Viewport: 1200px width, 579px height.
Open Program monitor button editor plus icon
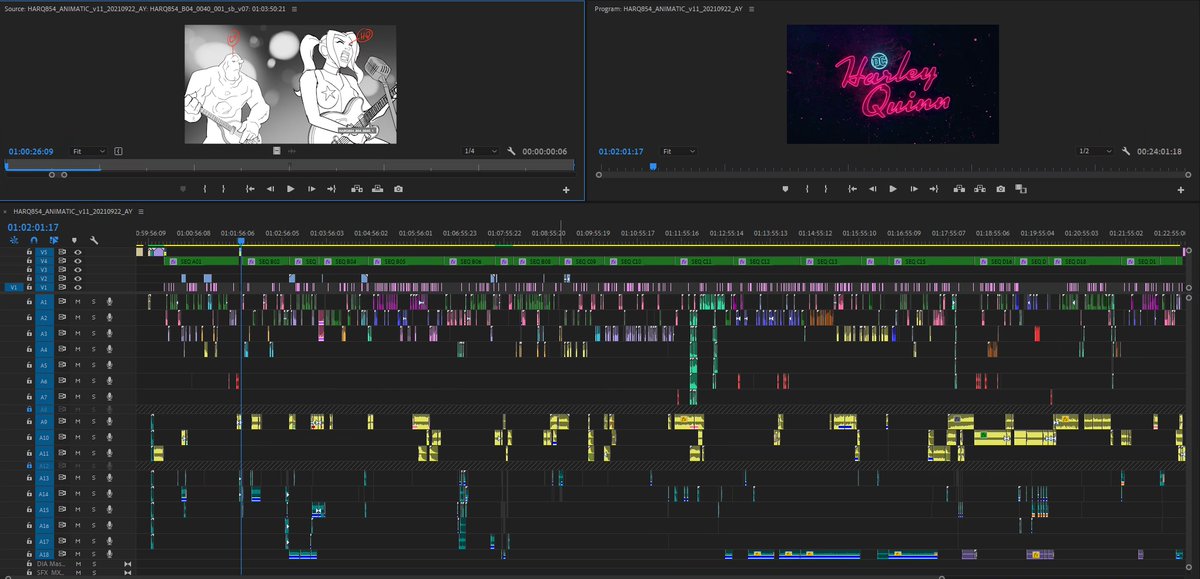coord(1180,189)
